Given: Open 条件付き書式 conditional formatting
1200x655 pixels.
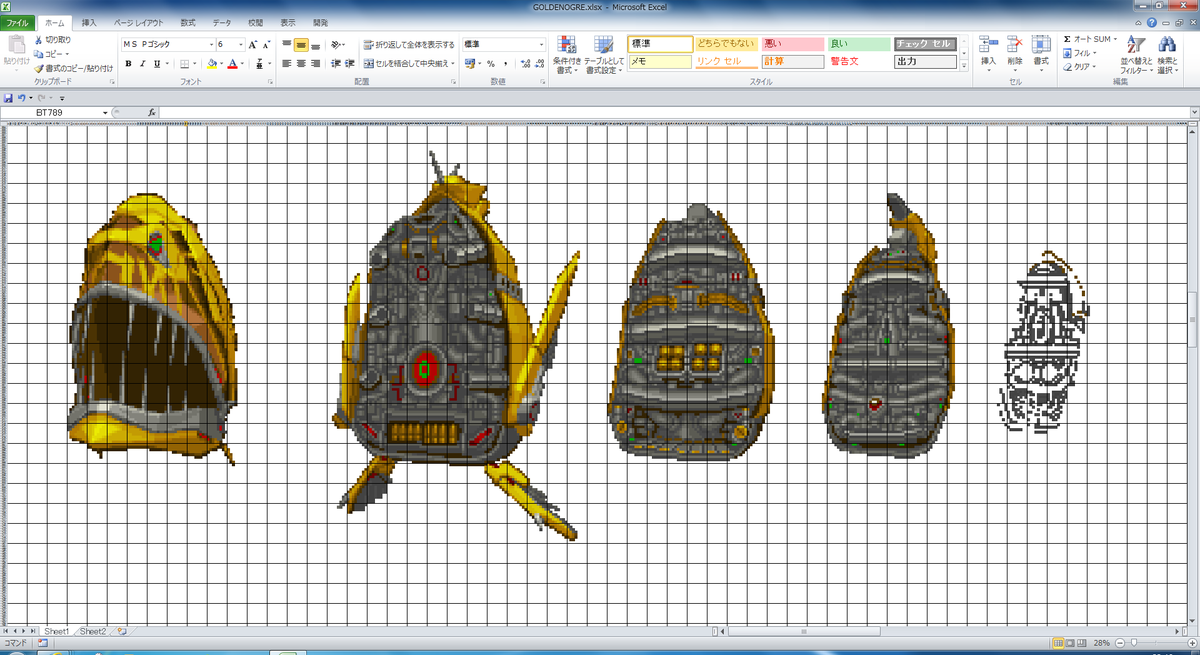Looking at the screenshot, I should tap(567, 55).
